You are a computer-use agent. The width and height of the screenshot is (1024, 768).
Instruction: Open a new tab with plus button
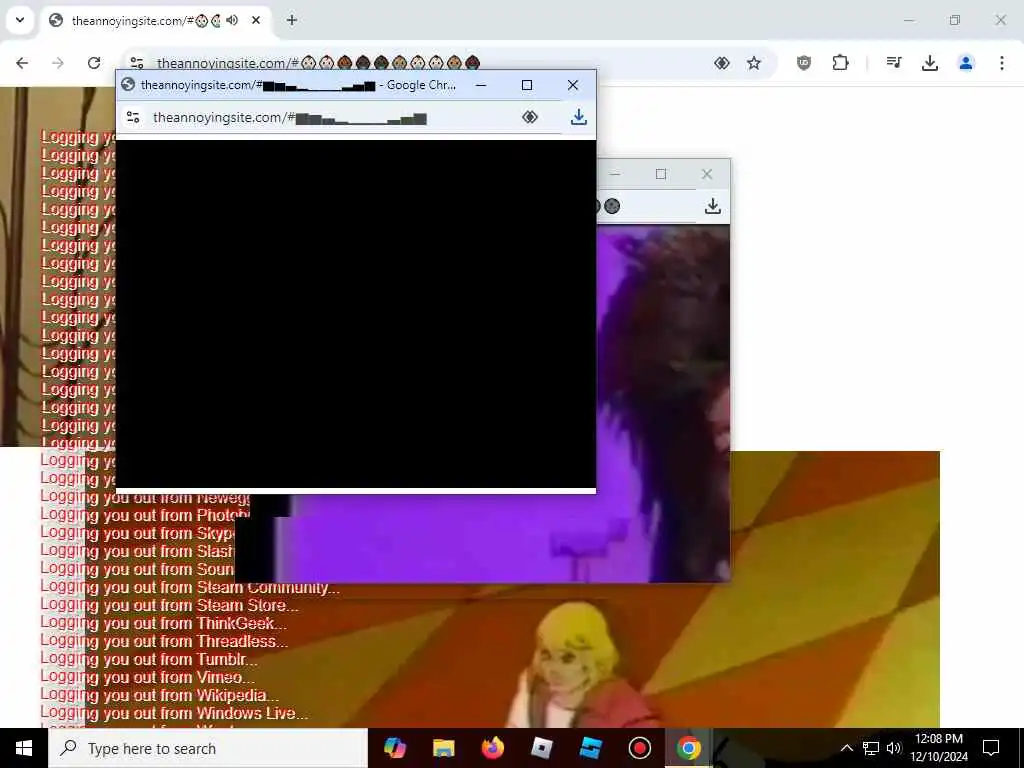292,20
